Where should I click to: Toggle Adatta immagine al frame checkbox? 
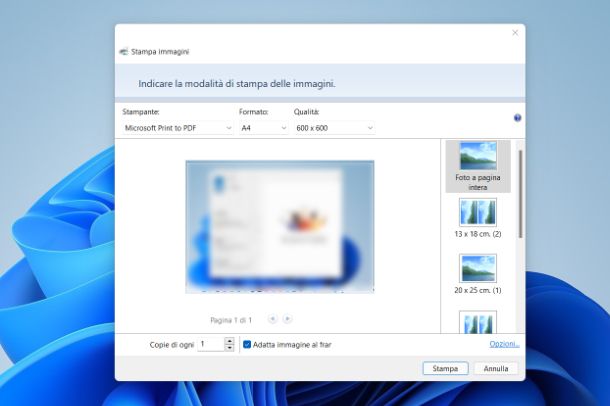(x=247, y=345)
